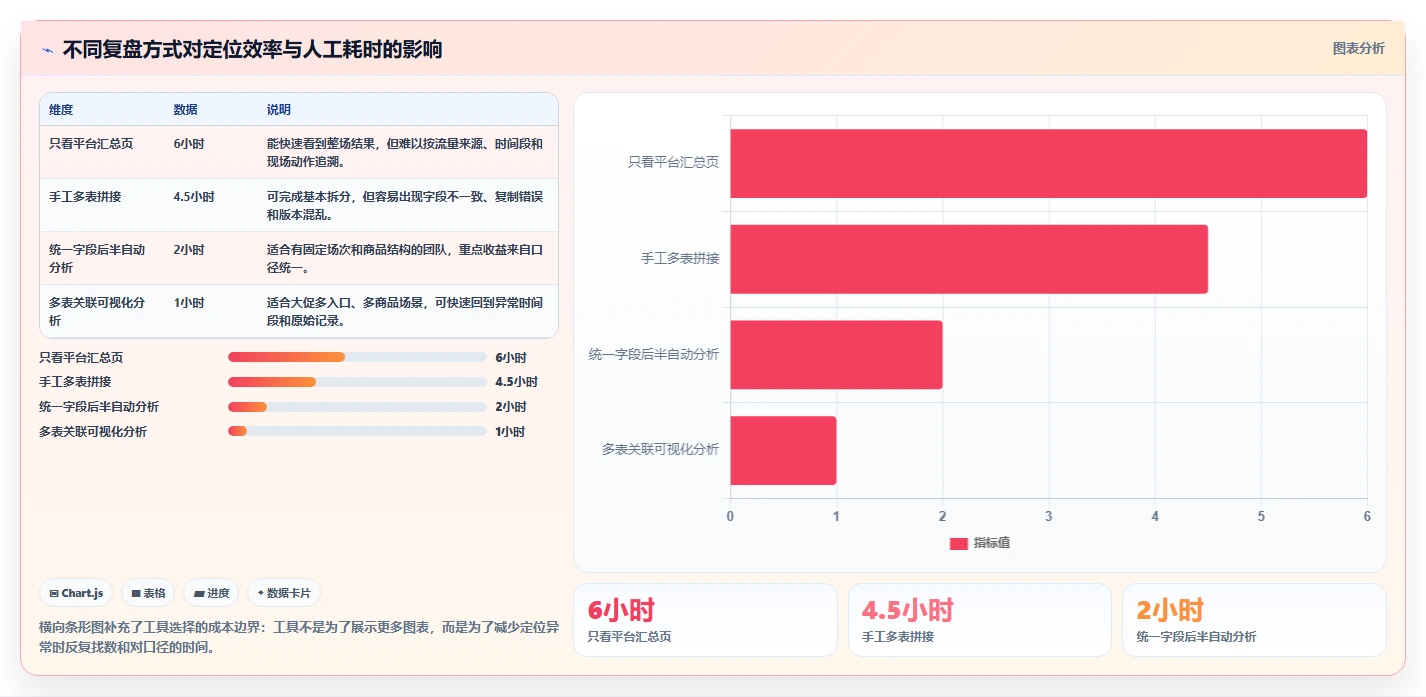Select the 表格 tag chip
The height and width of the screenshot is (697, 1426).
click(x=148, y=593)
